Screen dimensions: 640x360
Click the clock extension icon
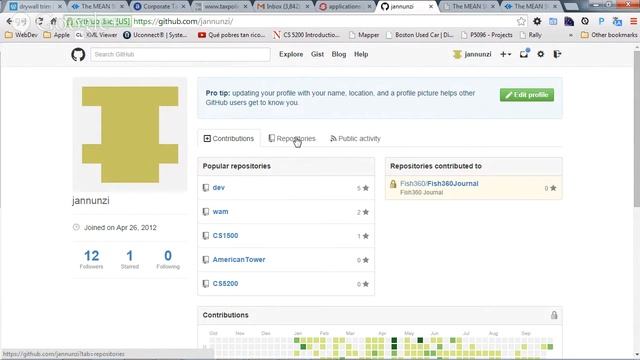point(585,21)
